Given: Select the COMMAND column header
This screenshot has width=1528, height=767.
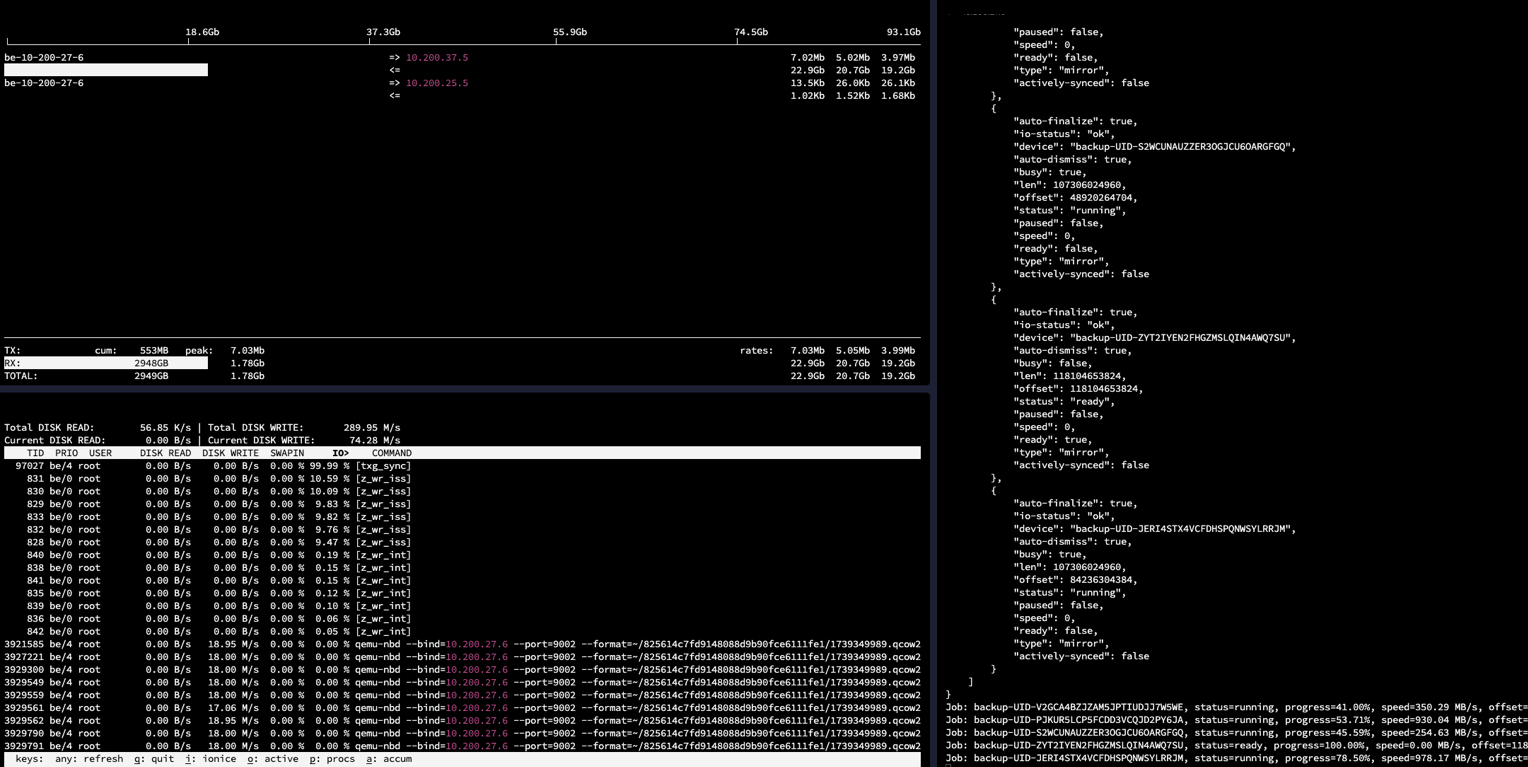Looking at the screenshot, I should point(391,453).
